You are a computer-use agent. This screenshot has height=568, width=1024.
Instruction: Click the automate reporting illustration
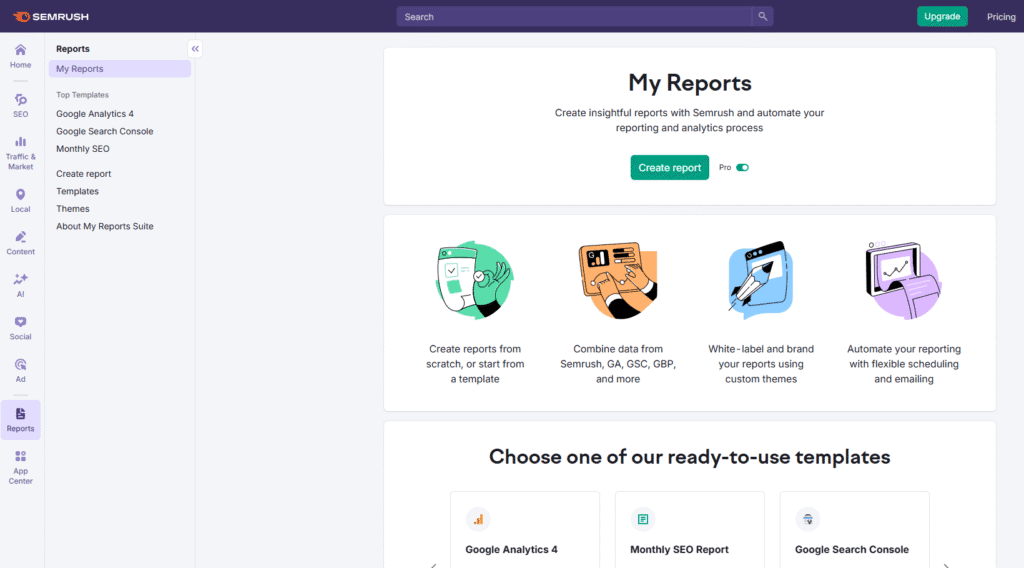(x=904, y=280)
